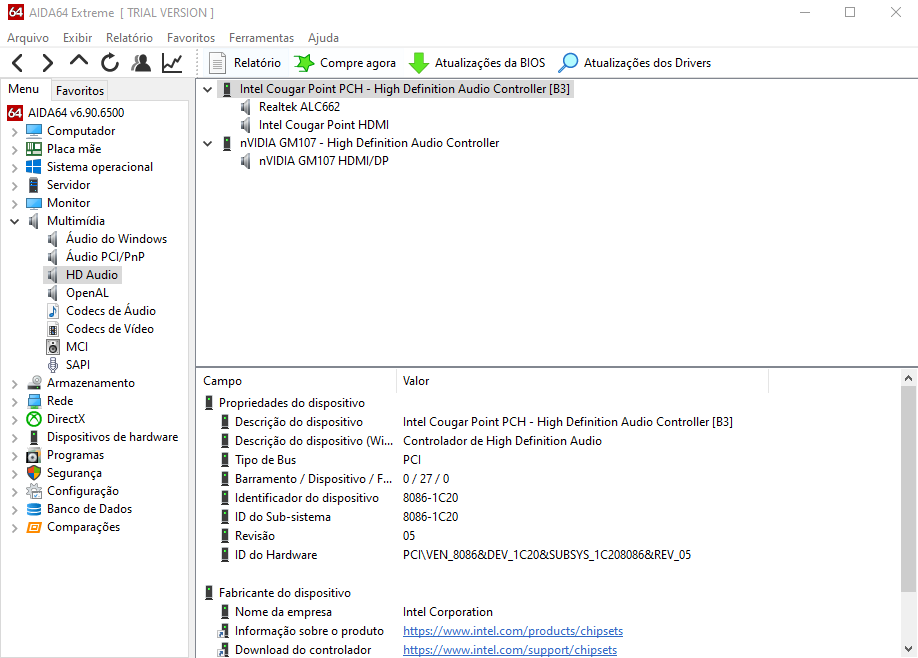
Task: Open the SAPI microphone icon
Action: (53, 365)
